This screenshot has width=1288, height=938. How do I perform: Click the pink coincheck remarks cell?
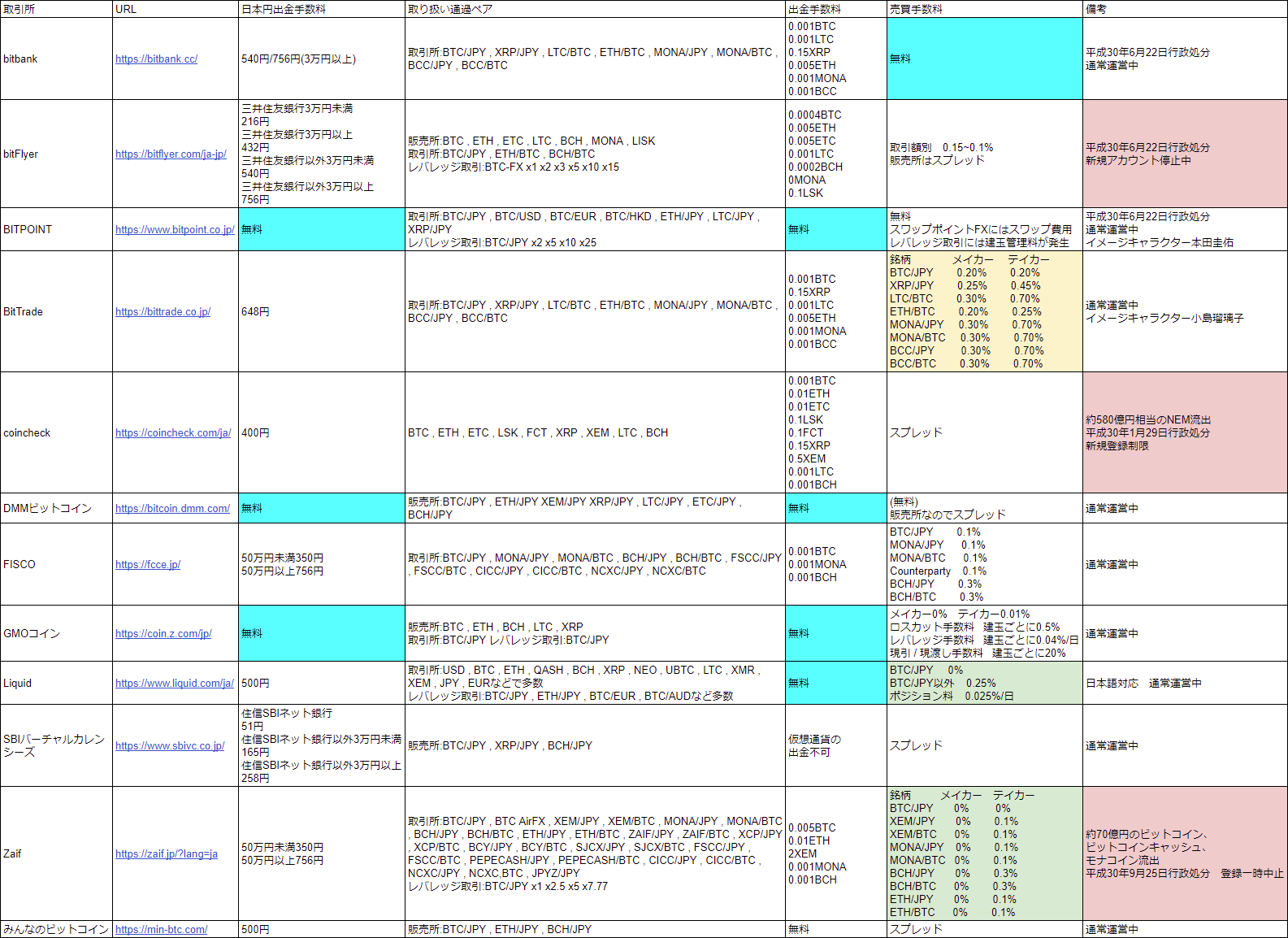(x=1184, y=433)
